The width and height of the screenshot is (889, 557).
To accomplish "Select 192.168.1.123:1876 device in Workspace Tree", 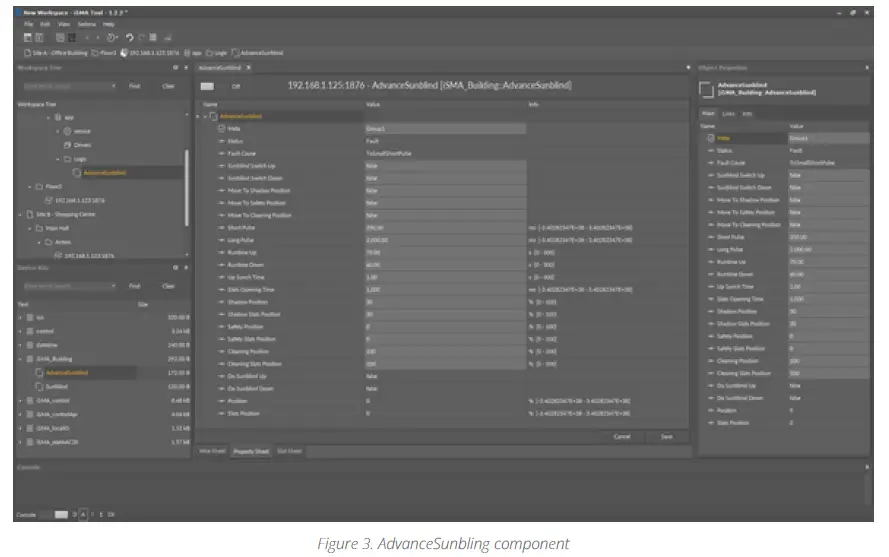I will point(88,256).
